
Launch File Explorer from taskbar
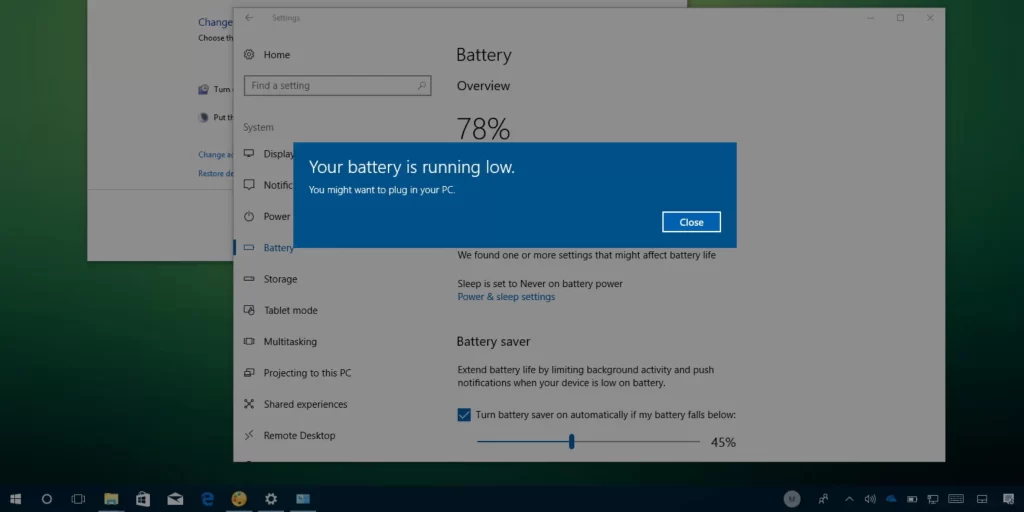tap(111, 500)
